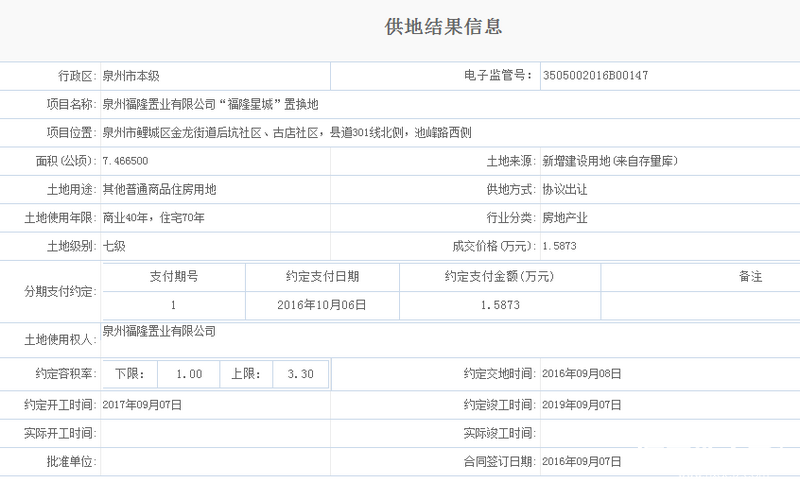Select contract signing date 2016年09月07日
Image resolution: width=800 pixels, height=483 pixels.
point(582,462)
